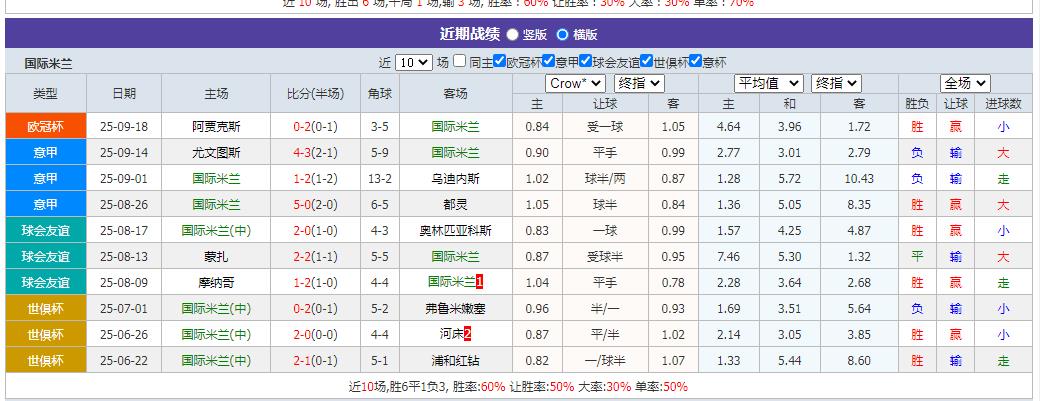Toggle the 球会友谊 checkbox
The height and width of the screenshot is (401, 1040).
[x=586, y=62]
